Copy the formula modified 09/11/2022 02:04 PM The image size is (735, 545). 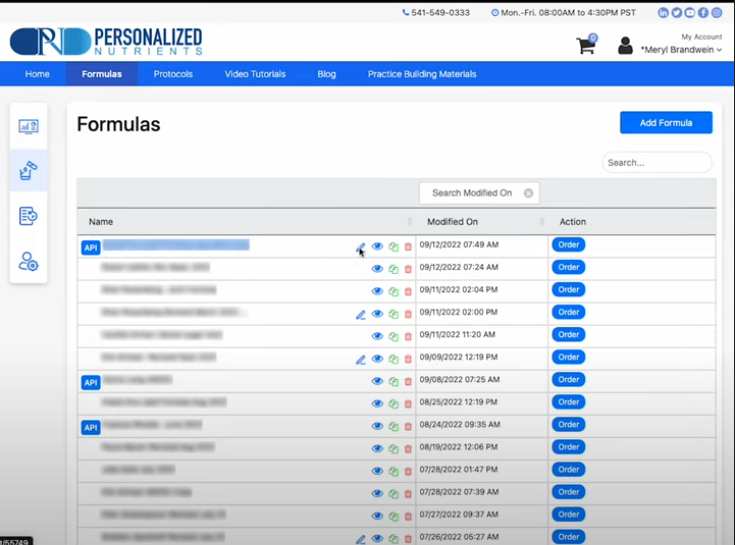(x=393, y=292)
